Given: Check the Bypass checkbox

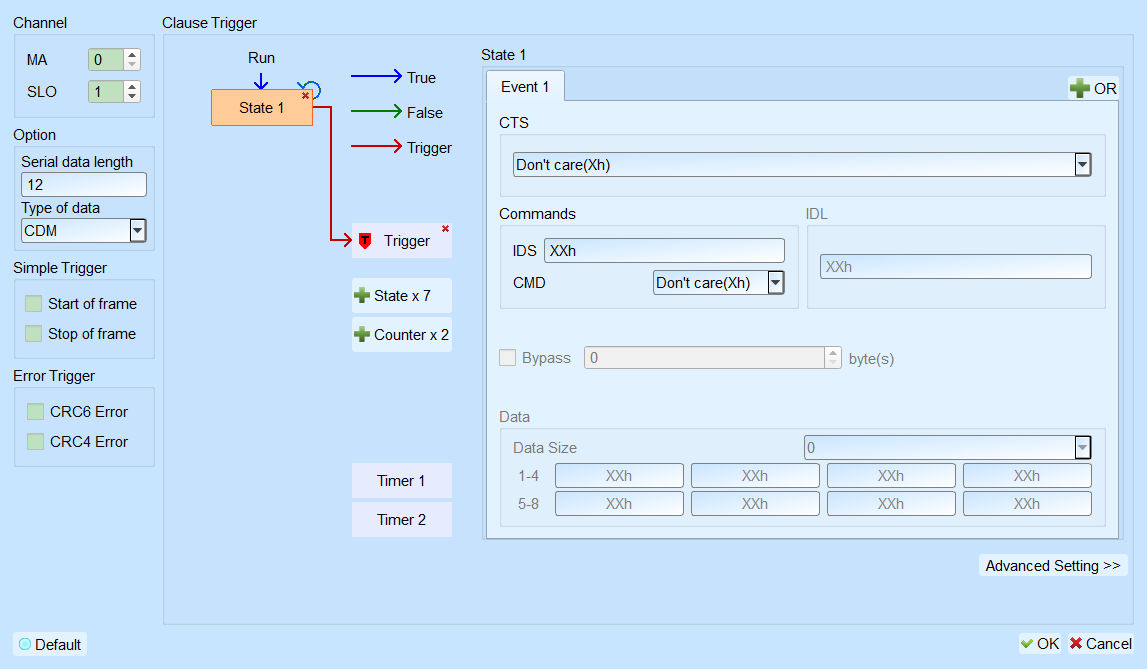Looking at the screenshot, I should (507, 358).
